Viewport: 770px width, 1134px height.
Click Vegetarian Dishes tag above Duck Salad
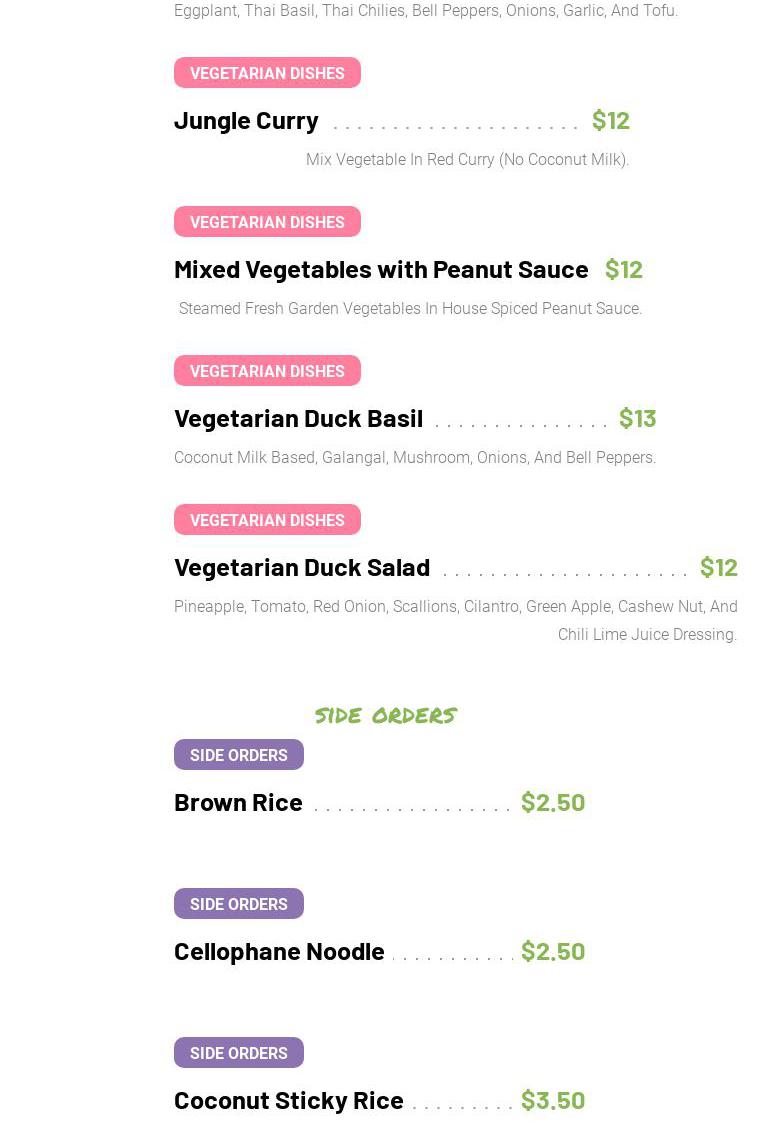[x=267, y=520]
